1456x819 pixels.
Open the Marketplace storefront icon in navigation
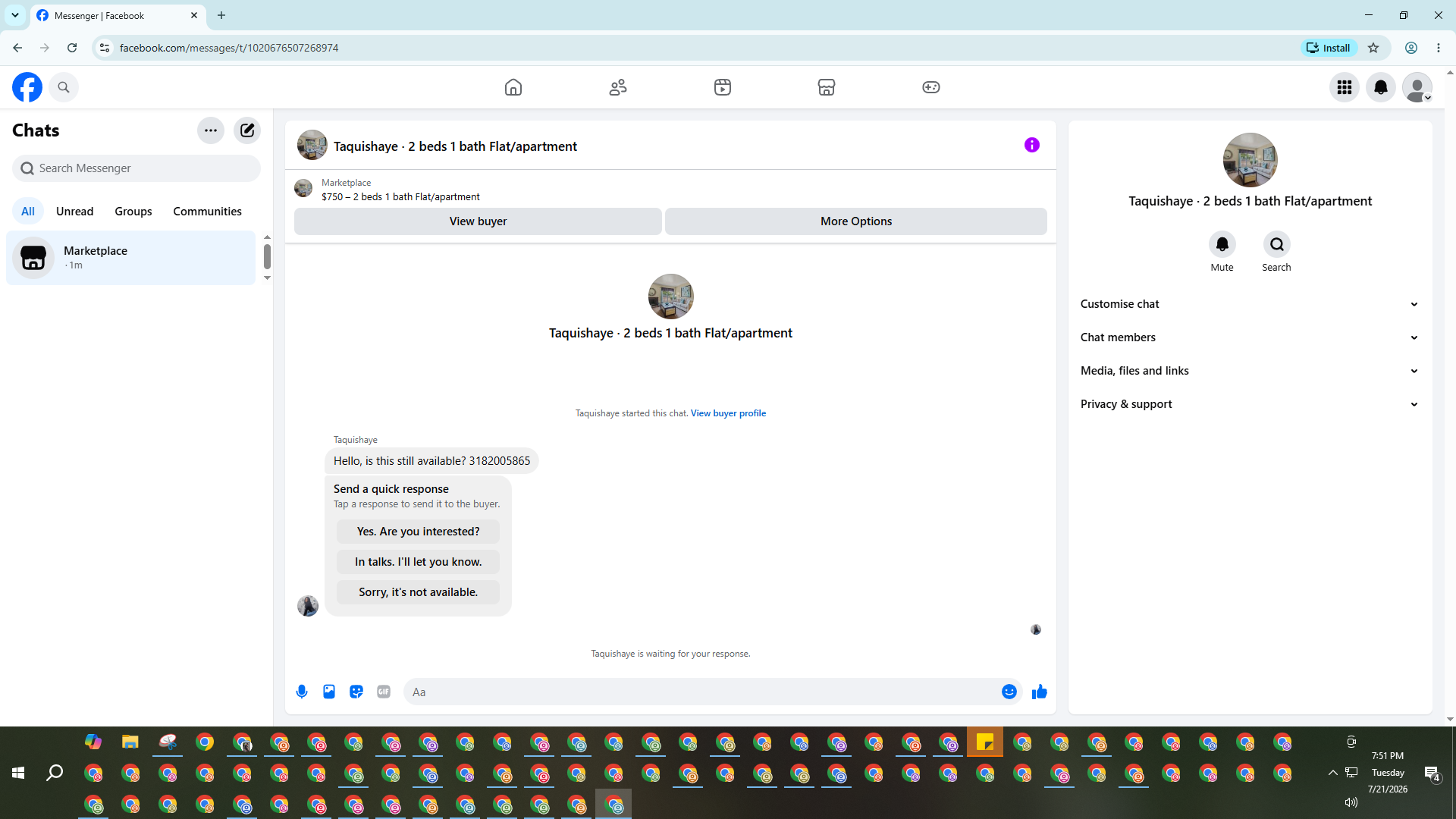(x=827, y=87)
